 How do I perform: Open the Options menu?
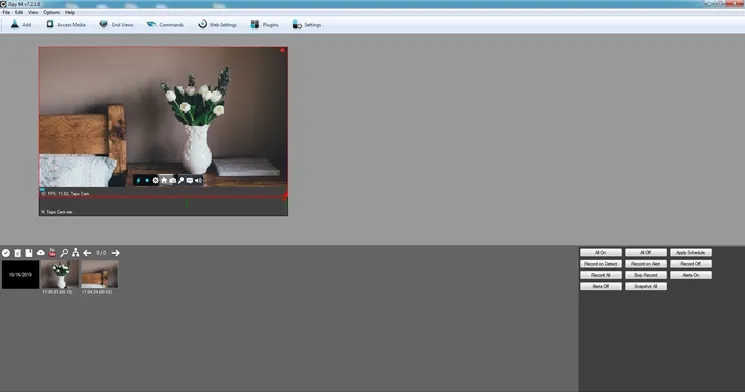coord(51,12)
